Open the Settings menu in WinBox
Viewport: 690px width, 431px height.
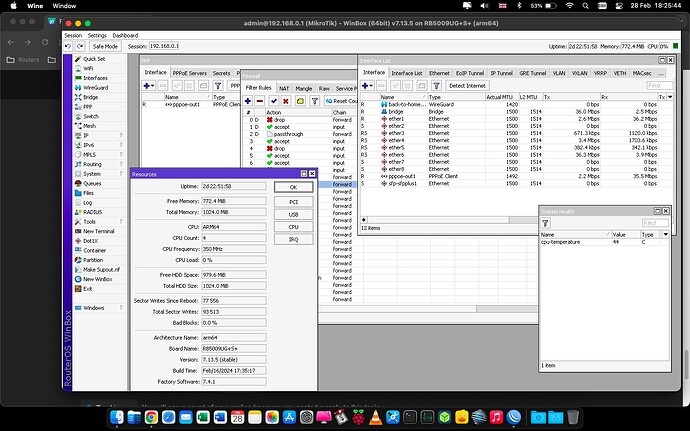[x=99, y=35]
